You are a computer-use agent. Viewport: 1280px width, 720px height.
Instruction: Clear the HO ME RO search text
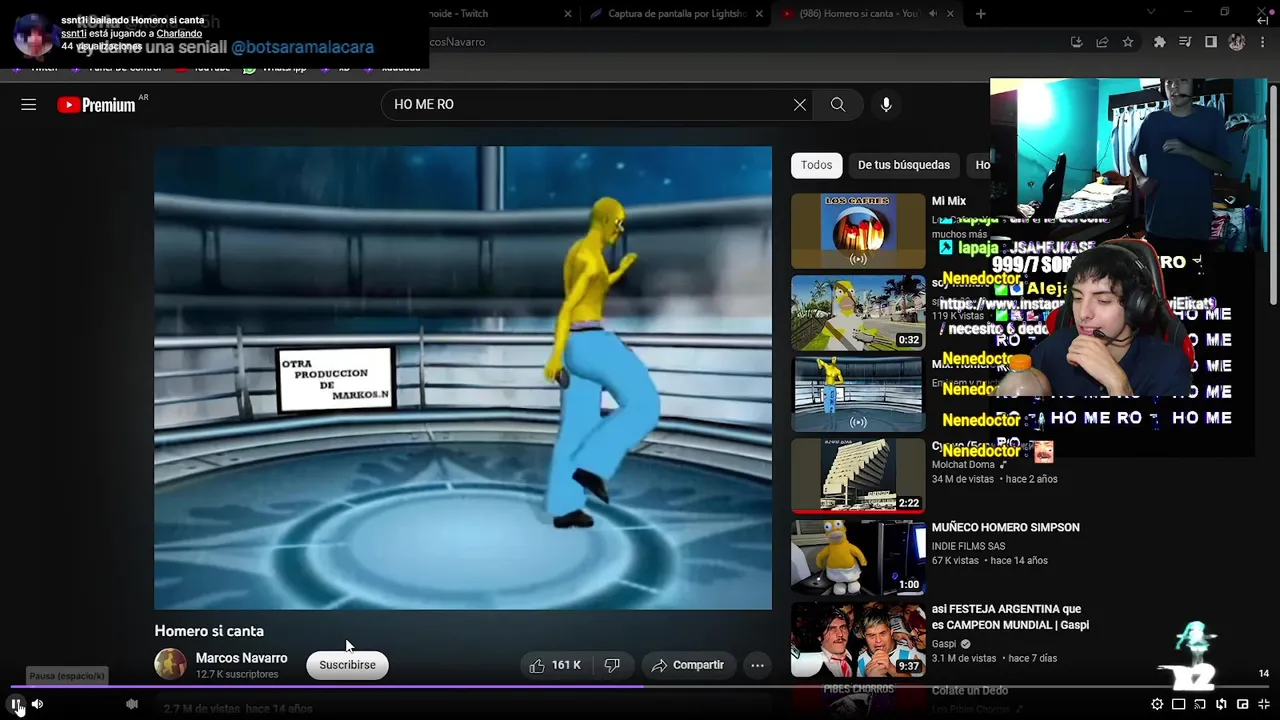[800, 104]
